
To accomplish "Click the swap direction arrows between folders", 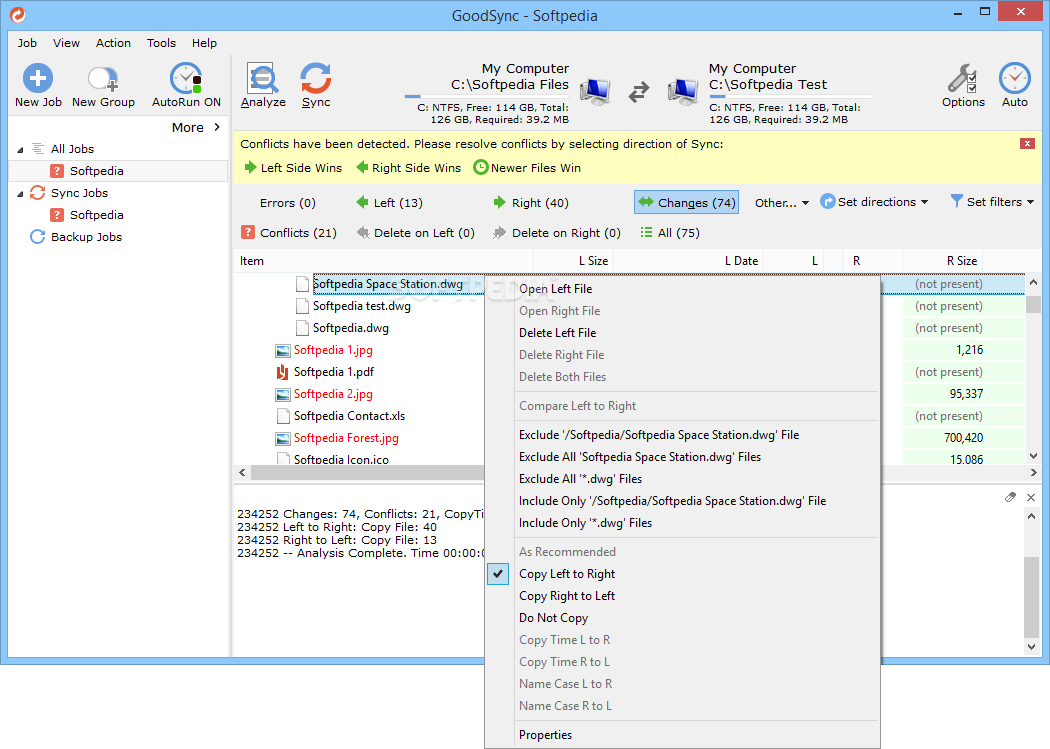I will click(639, 92).
